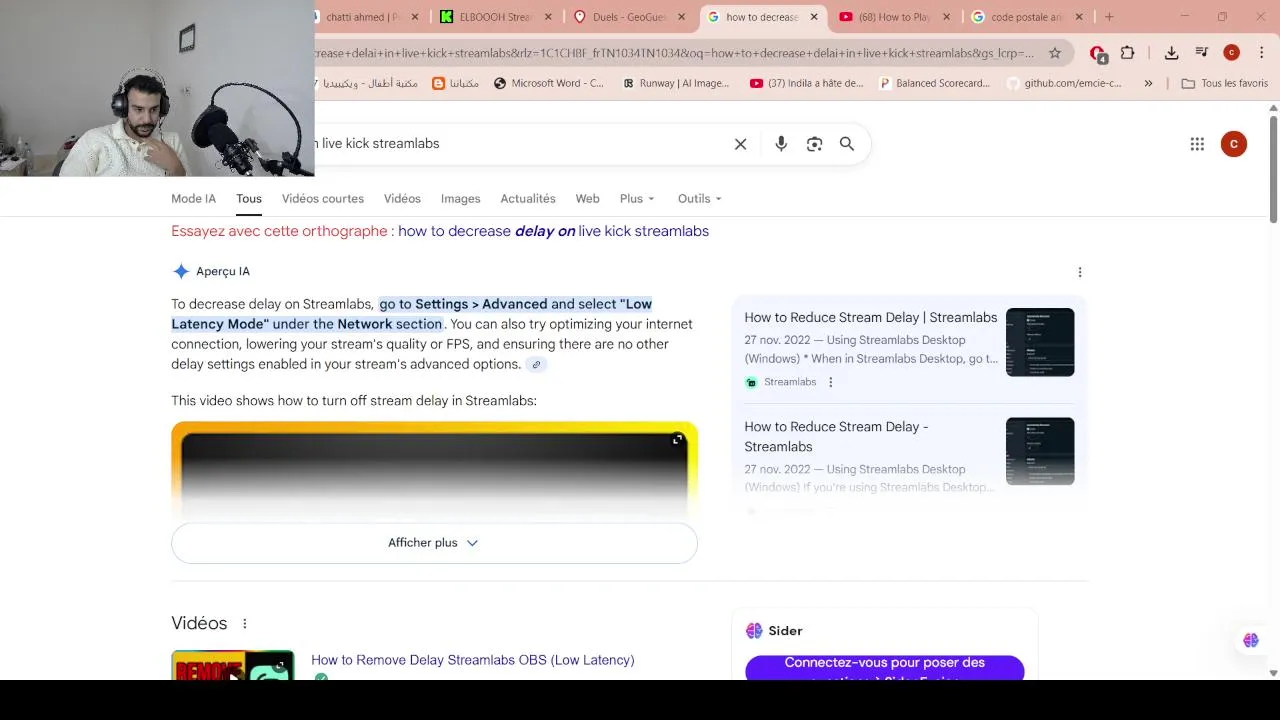Viewport: 1280px width, 720px height.
Task: Play the embedded Streamlabs delay video
Action: tap(434, 472)
